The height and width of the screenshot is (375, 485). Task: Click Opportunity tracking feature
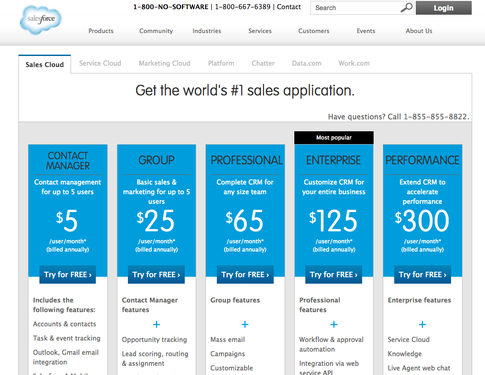click(x=154, y=340)
